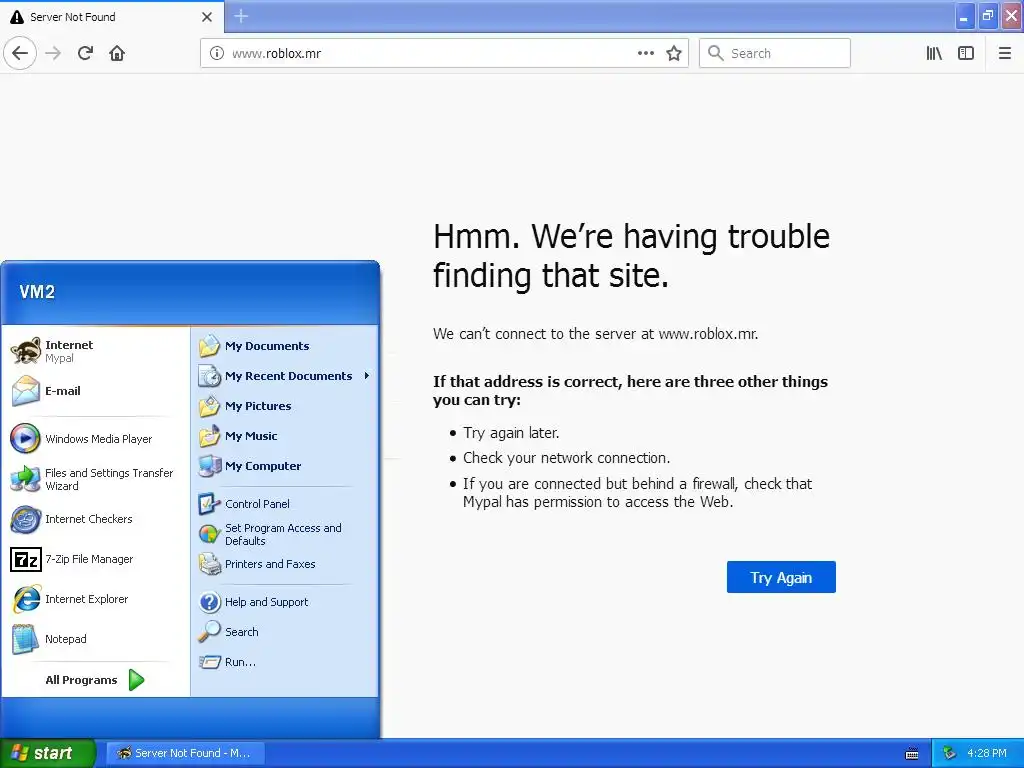1024x768 pixels.
Task: Open the Run... dialog
Action: tap(285, 662)
